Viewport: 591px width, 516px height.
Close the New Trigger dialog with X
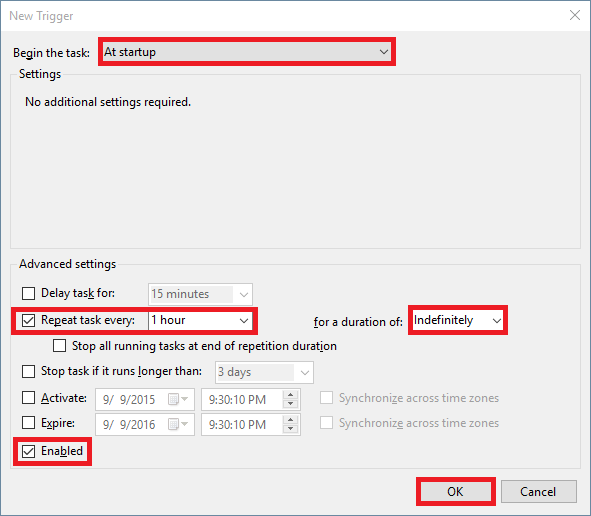[x=574, y=15]
